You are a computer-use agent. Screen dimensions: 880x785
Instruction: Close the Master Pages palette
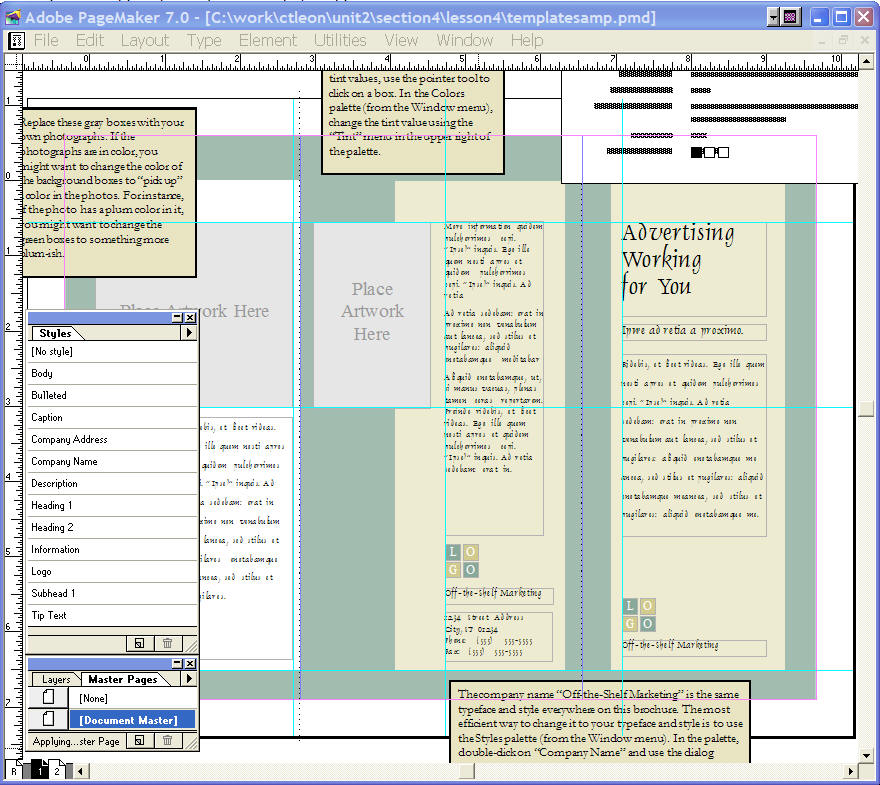coord(191,664)
